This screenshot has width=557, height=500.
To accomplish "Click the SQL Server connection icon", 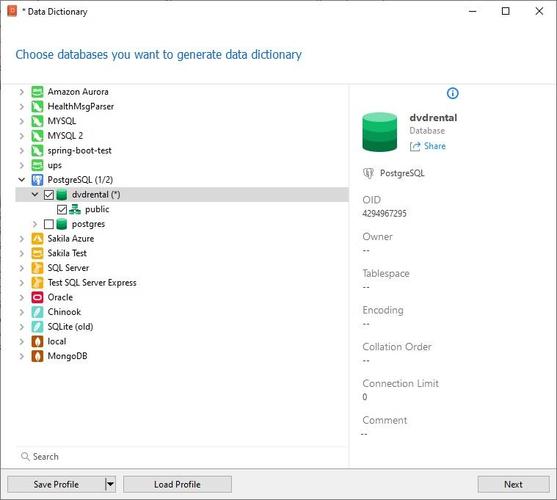I will pyautogui.click(x=37, y=268).
